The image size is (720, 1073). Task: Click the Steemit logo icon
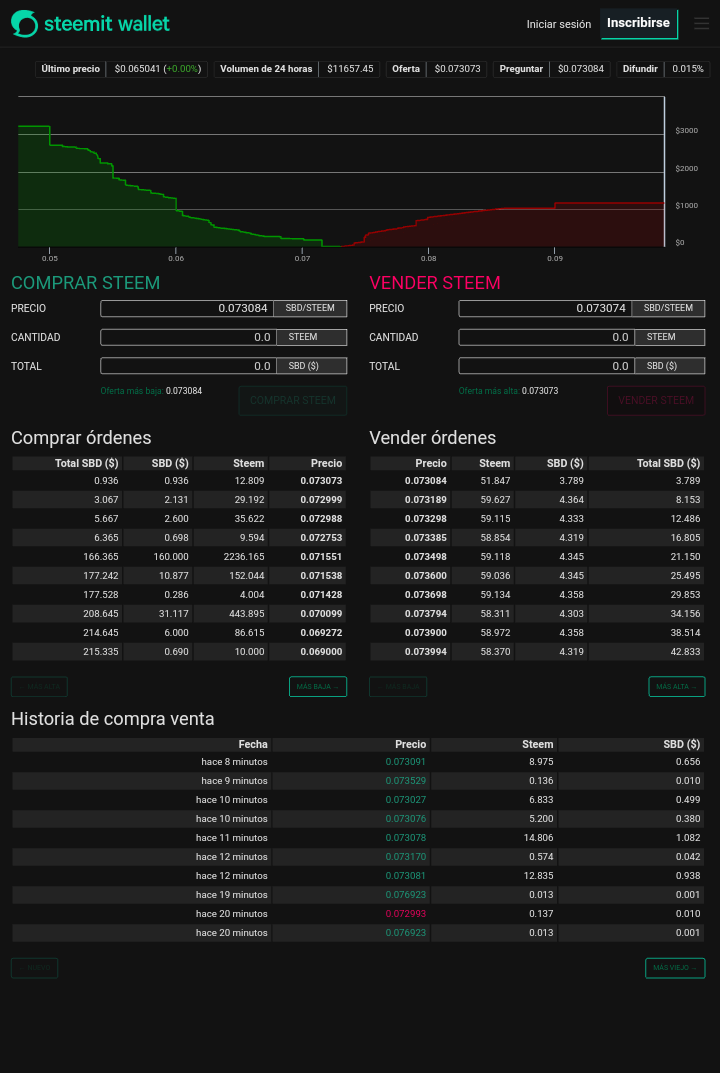[x=25, y=24]
